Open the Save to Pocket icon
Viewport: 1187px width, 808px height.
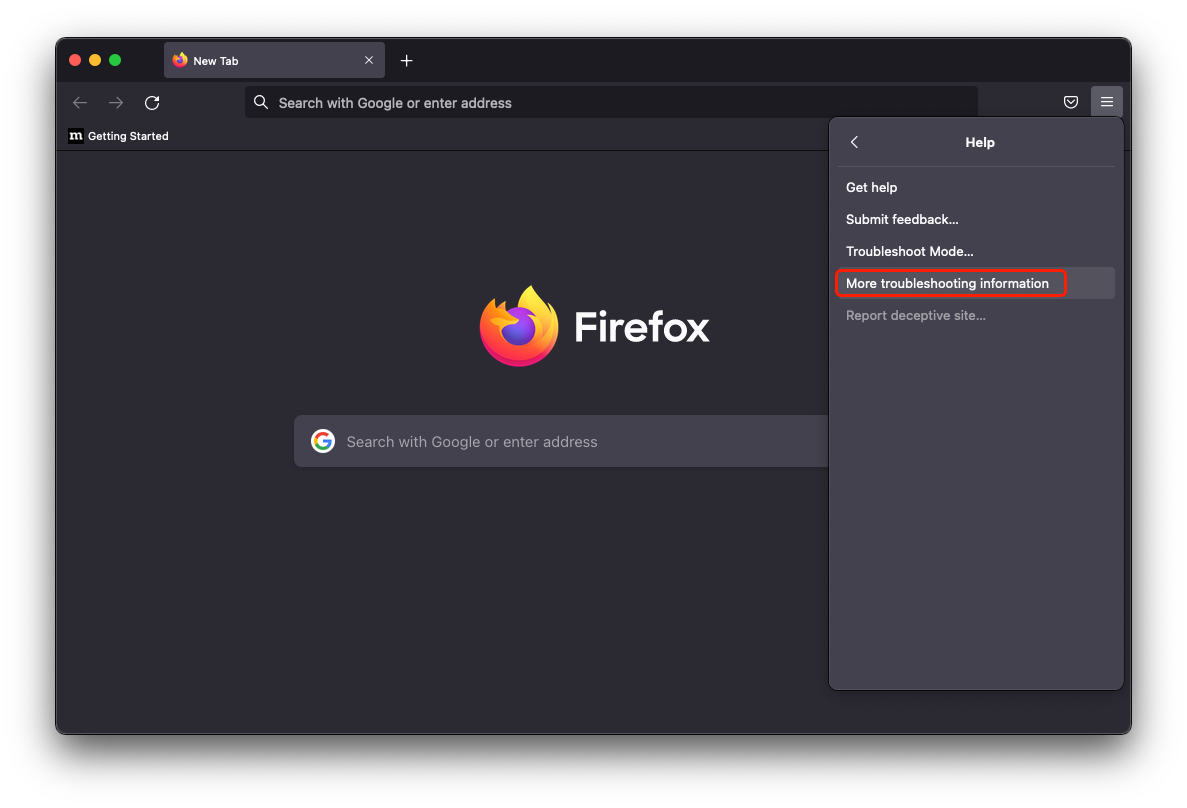click(x=1070, y=102)
